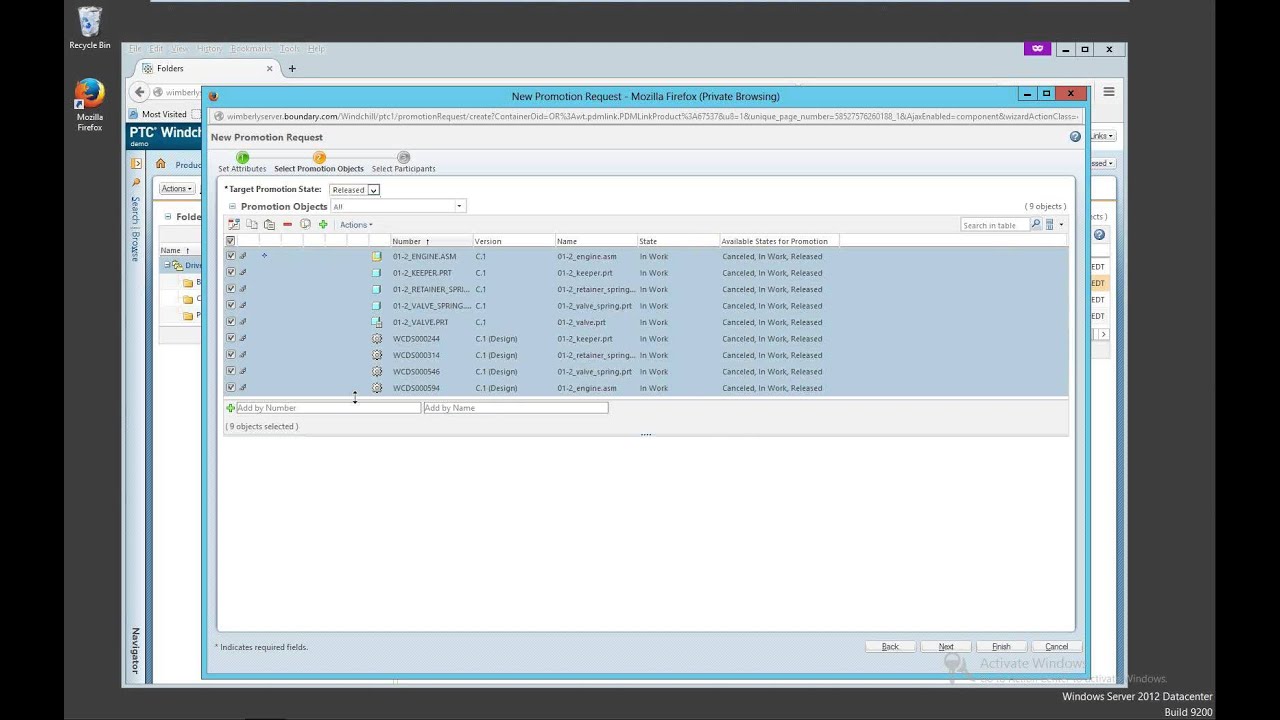Screen dimensions: 1280x720
Task: Toggle the select-all checkbox in table header
Action: coord(231,241)
